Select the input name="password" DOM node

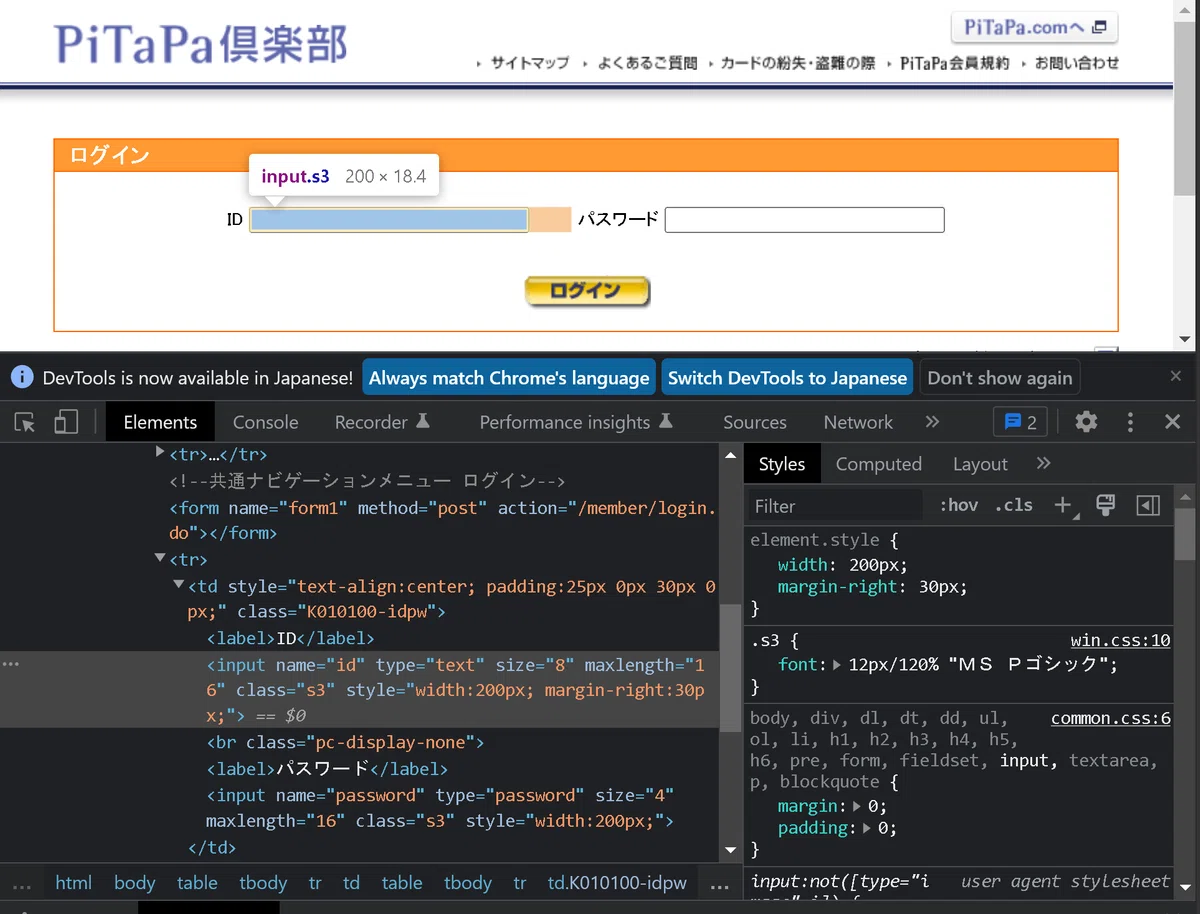pos(440,808)
